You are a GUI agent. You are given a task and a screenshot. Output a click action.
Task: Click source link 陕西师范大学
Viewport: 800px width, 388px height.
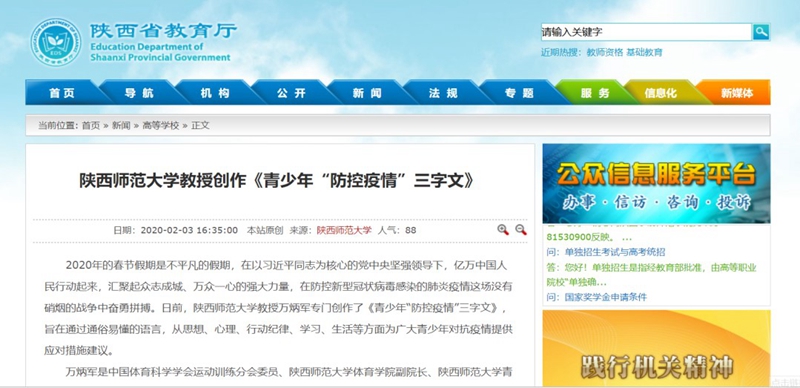click(344, 230)
